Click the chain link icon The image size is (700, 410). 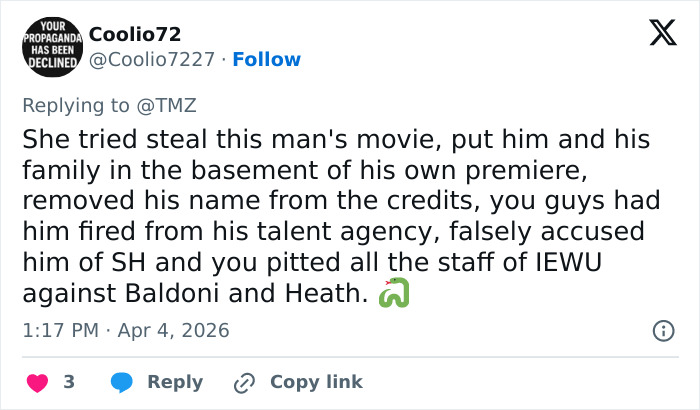pos(244,382)
